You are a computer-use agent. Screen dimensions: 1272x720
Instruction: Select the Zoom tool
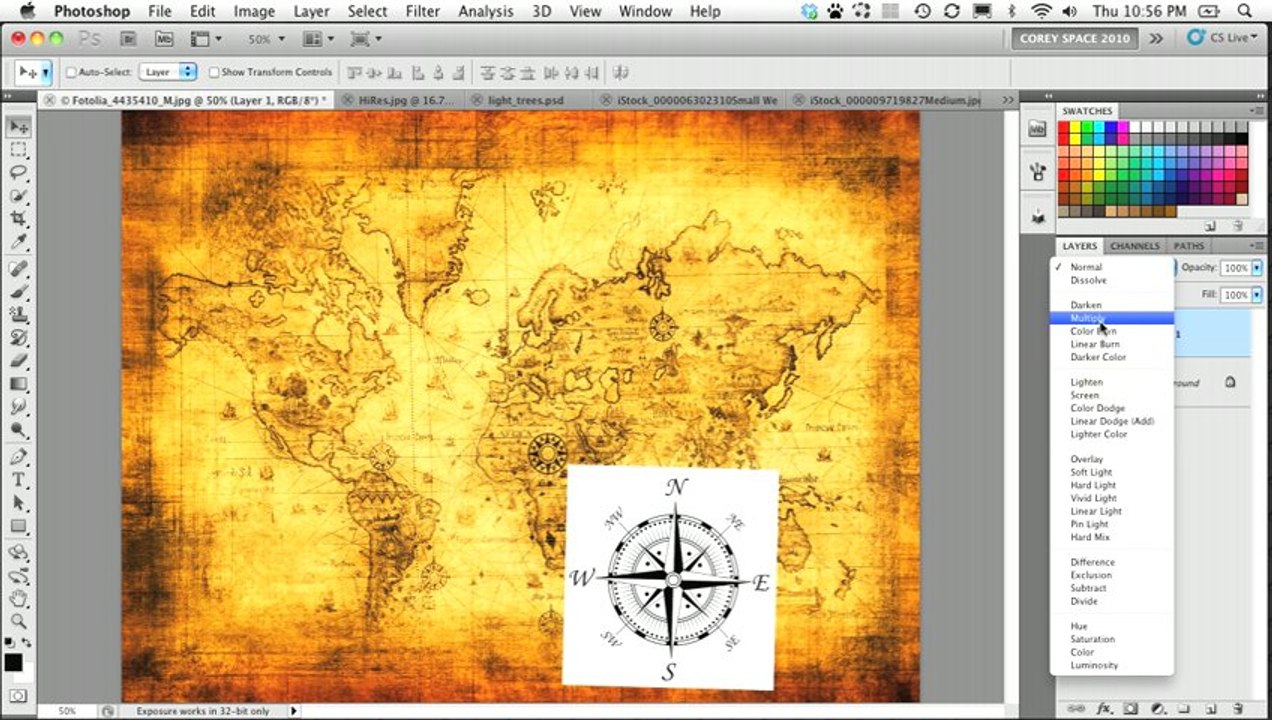18,621
